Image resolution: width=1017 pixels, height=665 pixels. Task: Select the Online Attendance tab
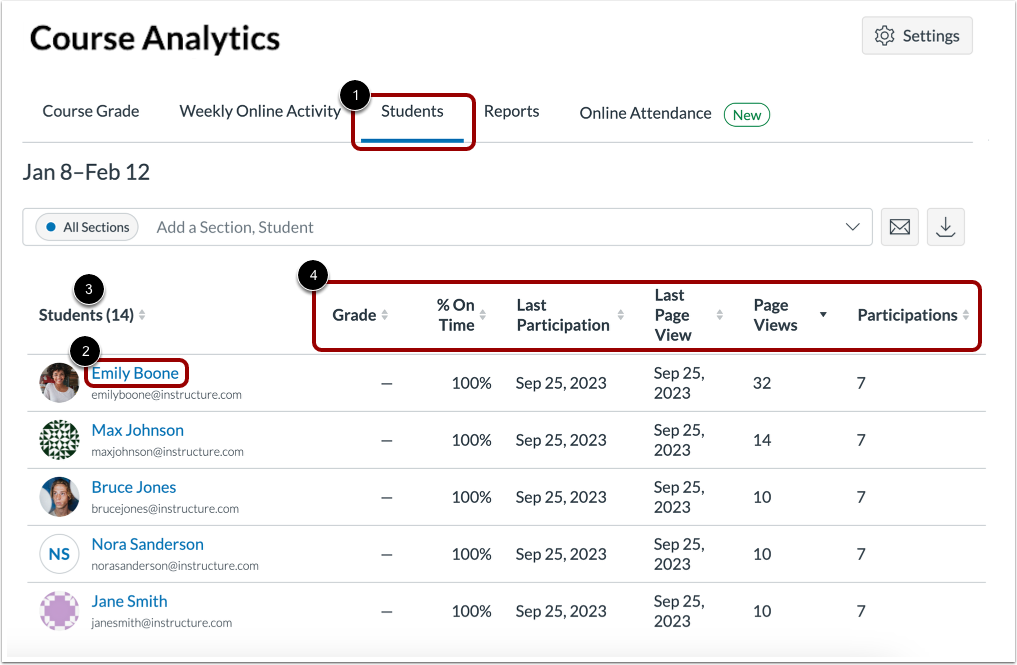click(x=644, y=113)
